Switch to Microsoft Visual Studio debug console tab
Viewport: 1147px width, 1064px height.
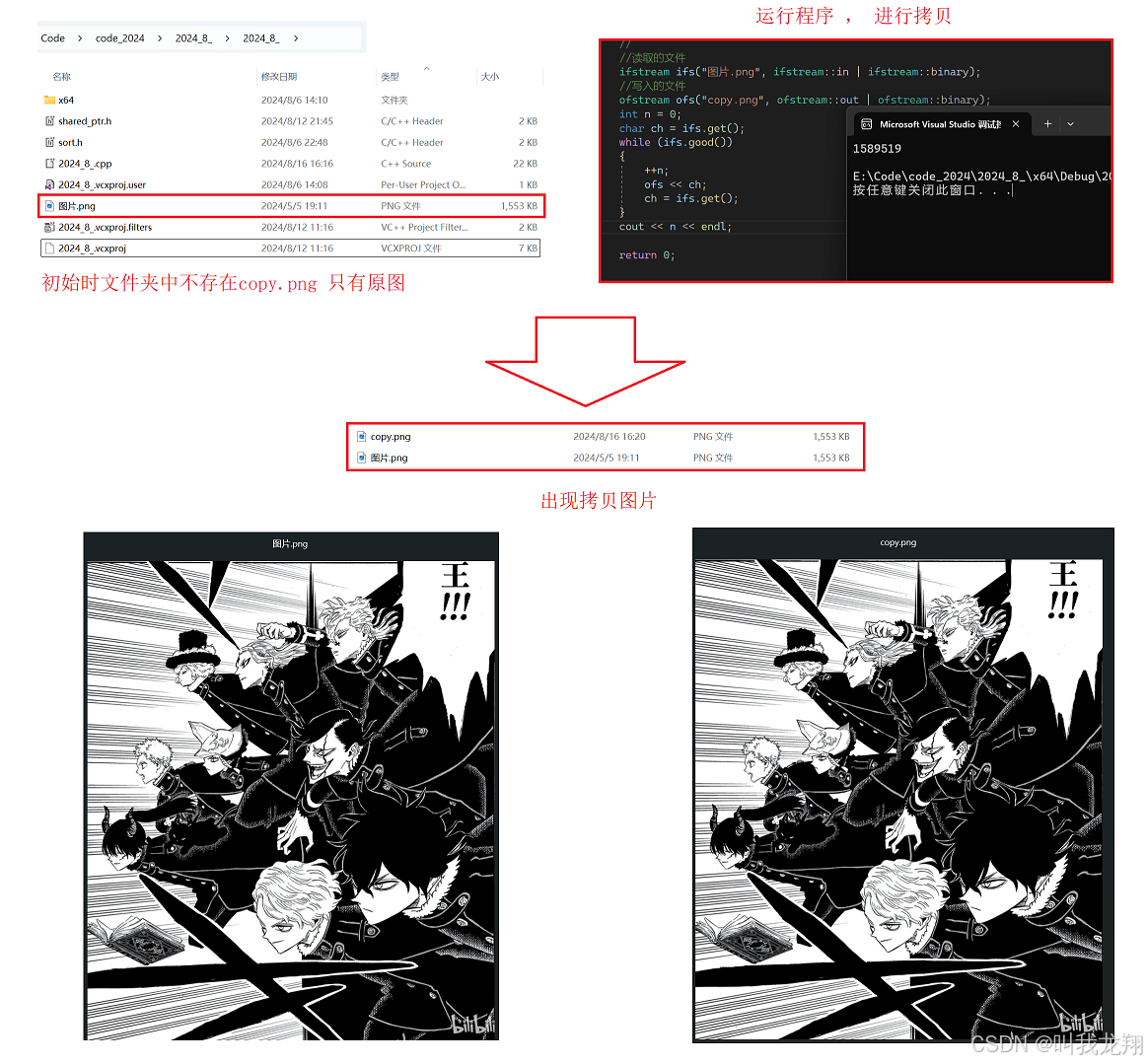(x=941, y=124)
